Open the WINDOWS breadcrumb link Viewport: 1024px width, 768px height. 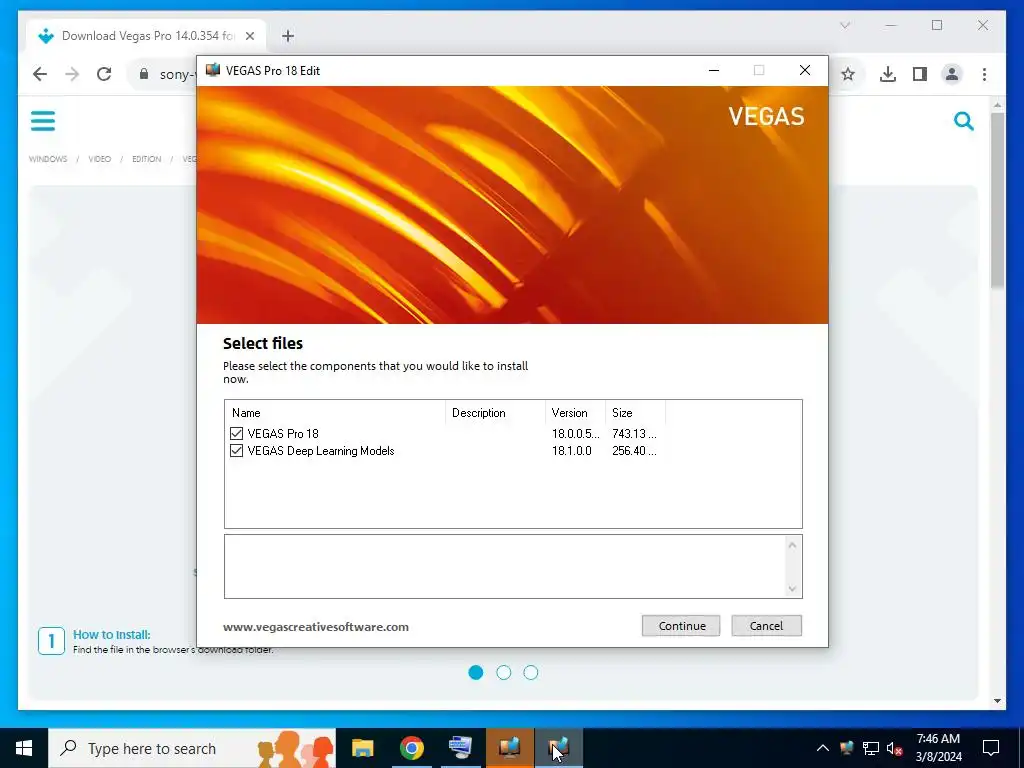pyautogui.click(x=48, y=159)
